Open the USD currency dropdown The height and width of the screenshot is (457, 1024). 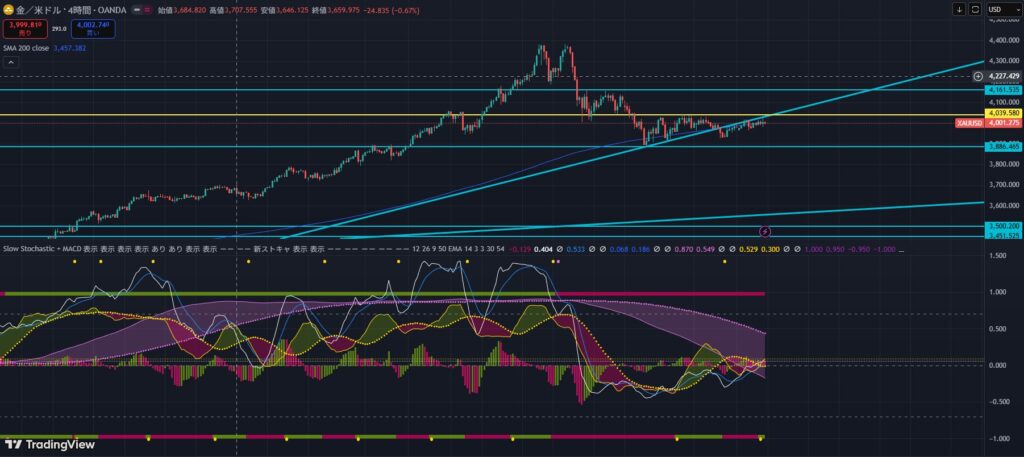[x=1002, y=9]
